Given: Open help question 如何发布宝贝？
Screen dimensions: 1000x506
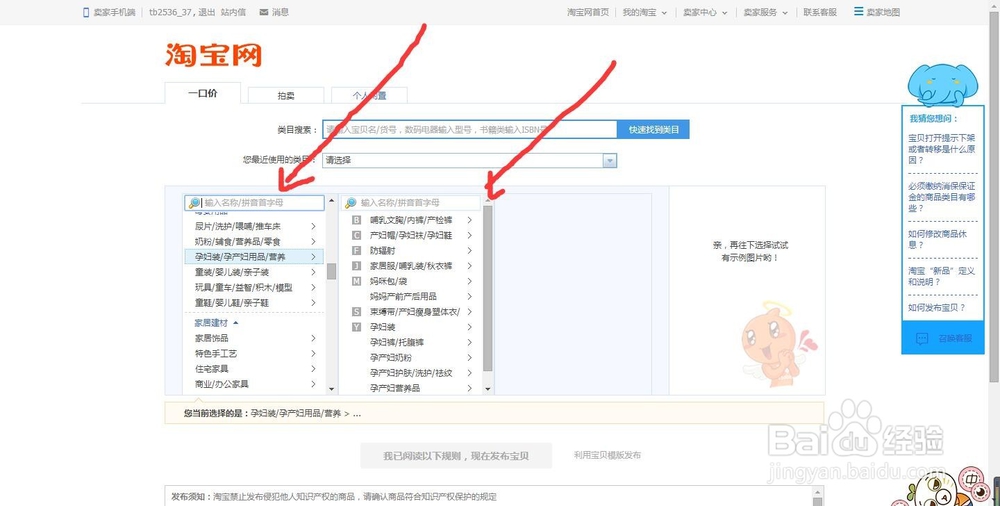Looking at the screenshot, I should (x=937, y=308).
